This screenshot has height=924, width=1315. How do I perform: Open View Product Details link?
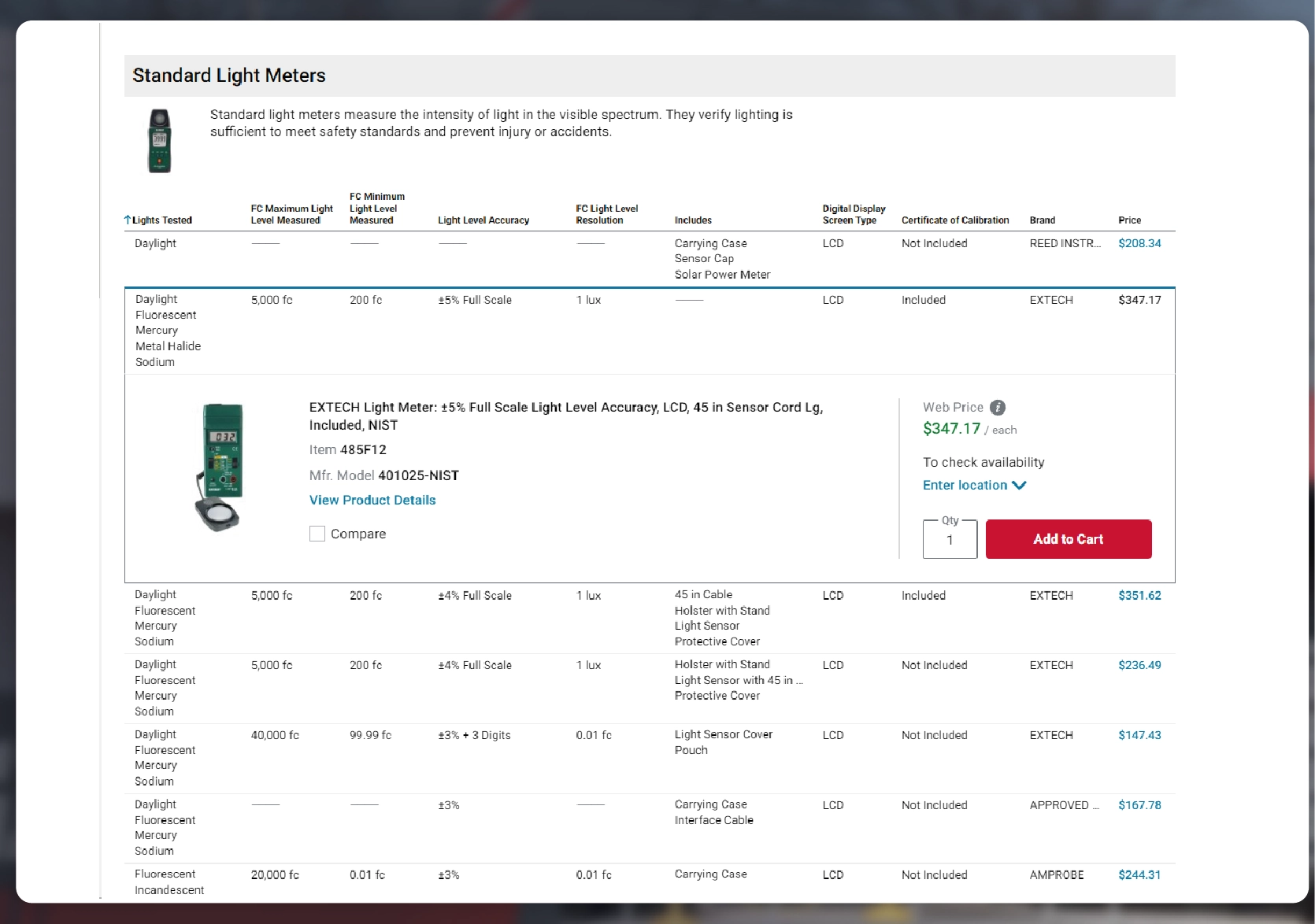point(372,500)
